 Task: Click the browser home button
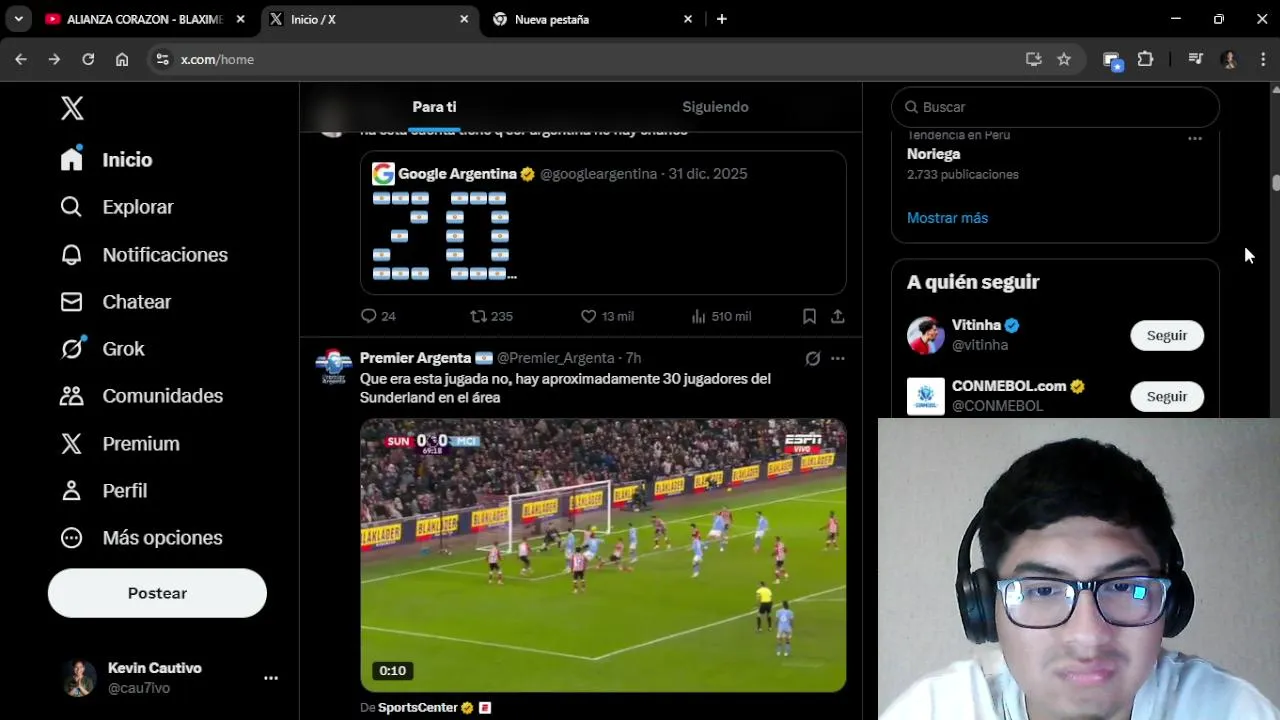click(122, 59)
